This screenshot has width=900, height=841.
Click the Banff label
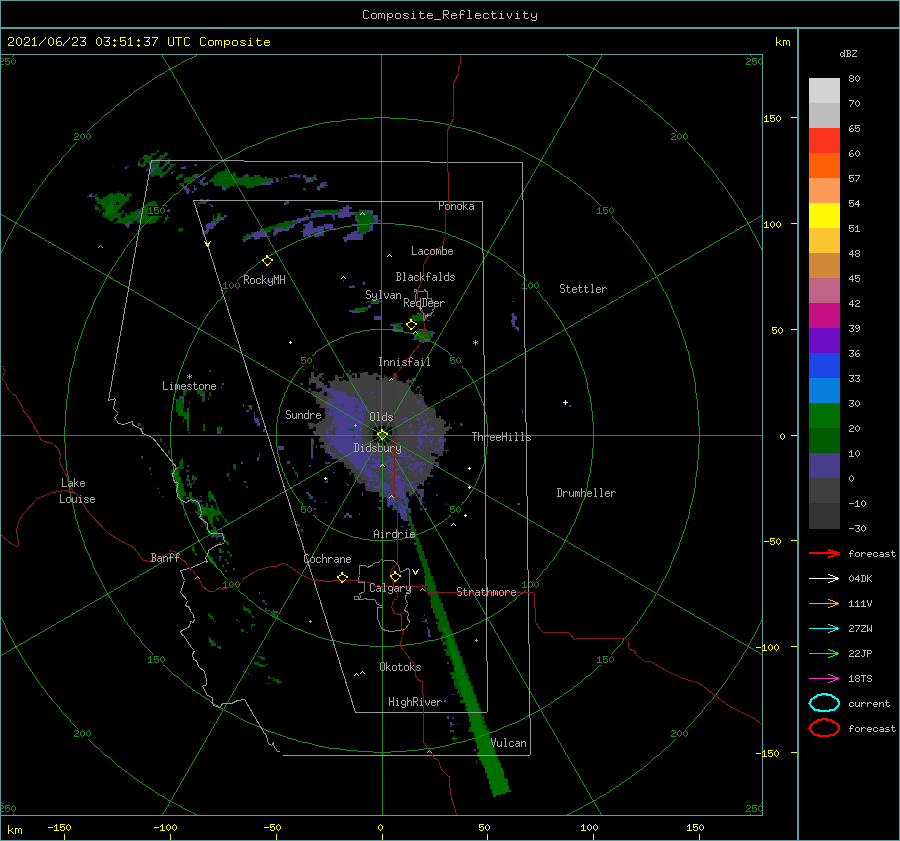tap(165, 557)
